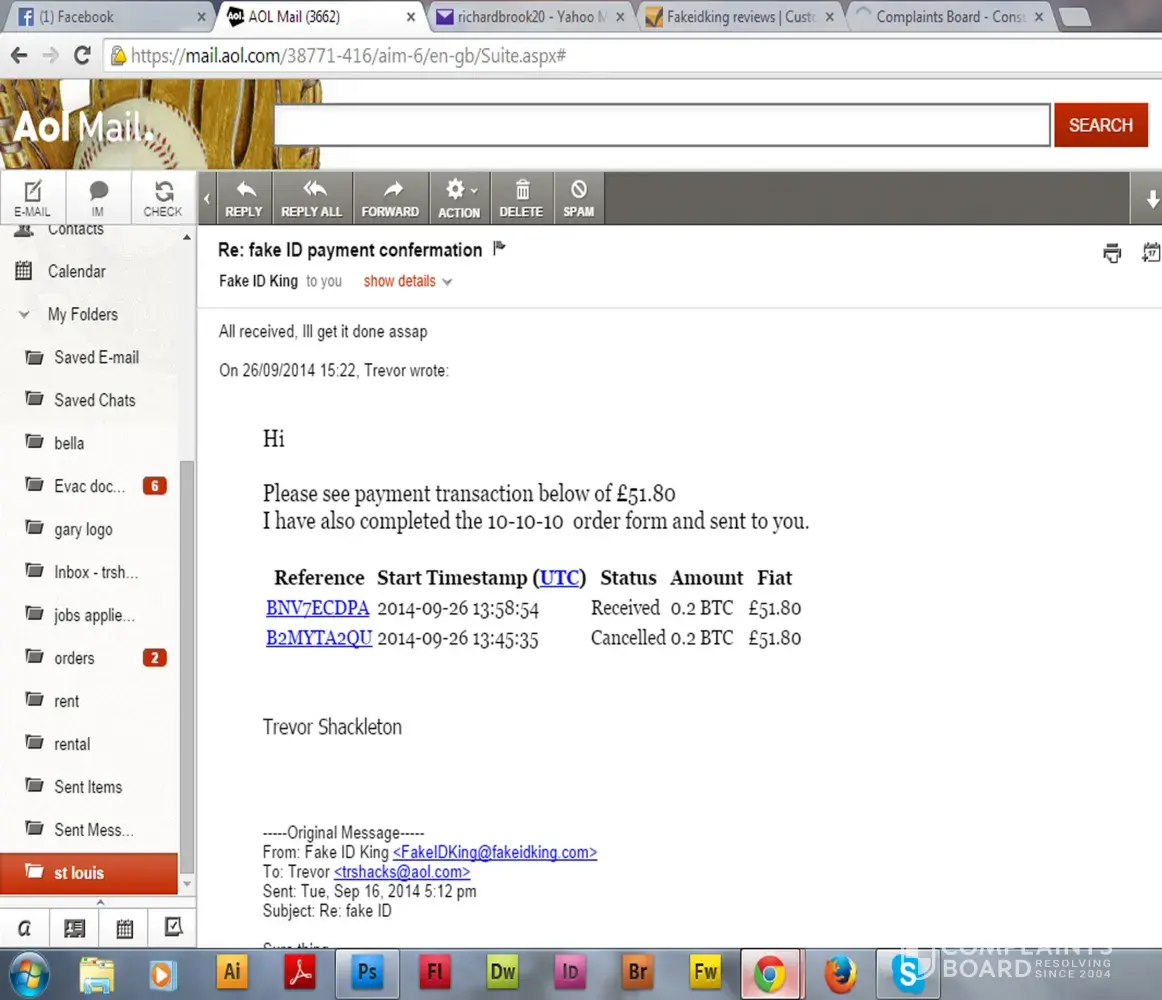Image resolution: width=1162 pixels, height=1000 pixels.
Task: Open rent folder
Action: click(x=66, y=701)
